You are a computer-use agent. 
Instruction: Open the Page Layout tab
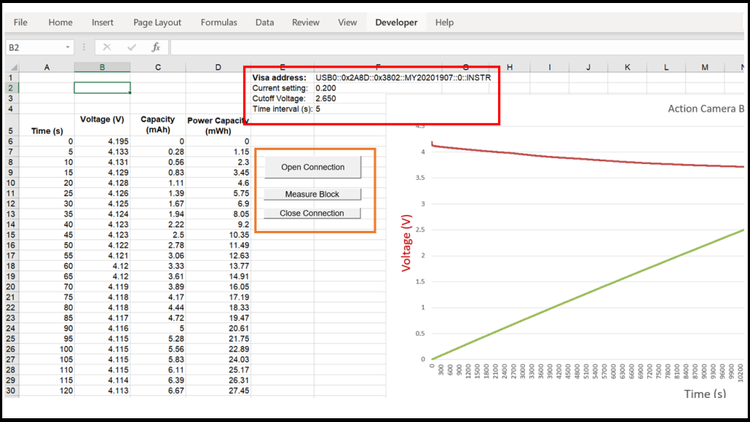(157, 22)
